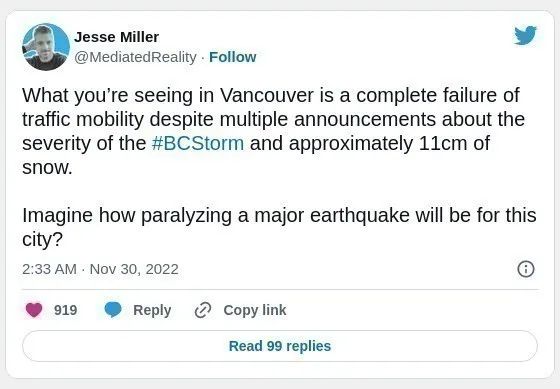560x389 pixels.
Task: Open the tweet info circle icon
Action: coord(526,269)
